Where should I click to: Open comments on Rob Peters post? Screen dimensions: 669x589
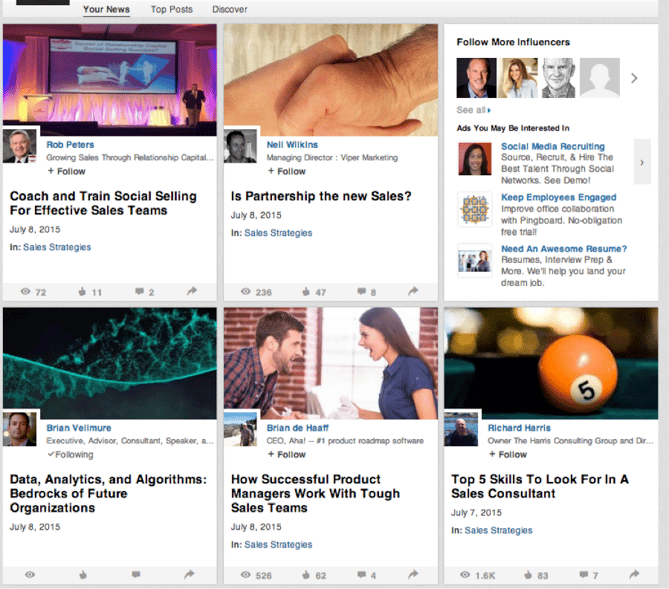click(139, 291)
